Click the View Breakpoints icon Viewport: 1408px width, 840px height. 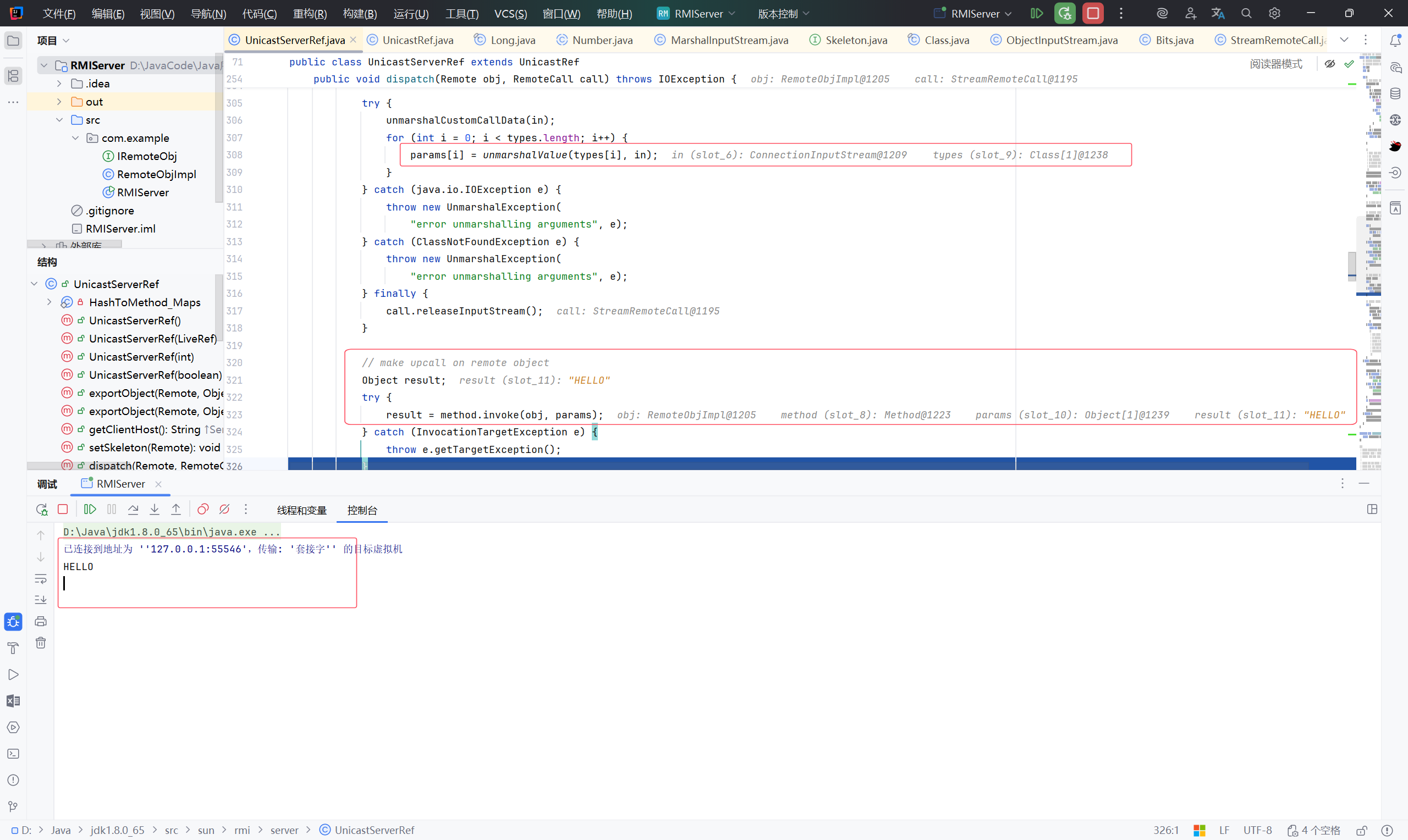[x=203, y=510]
